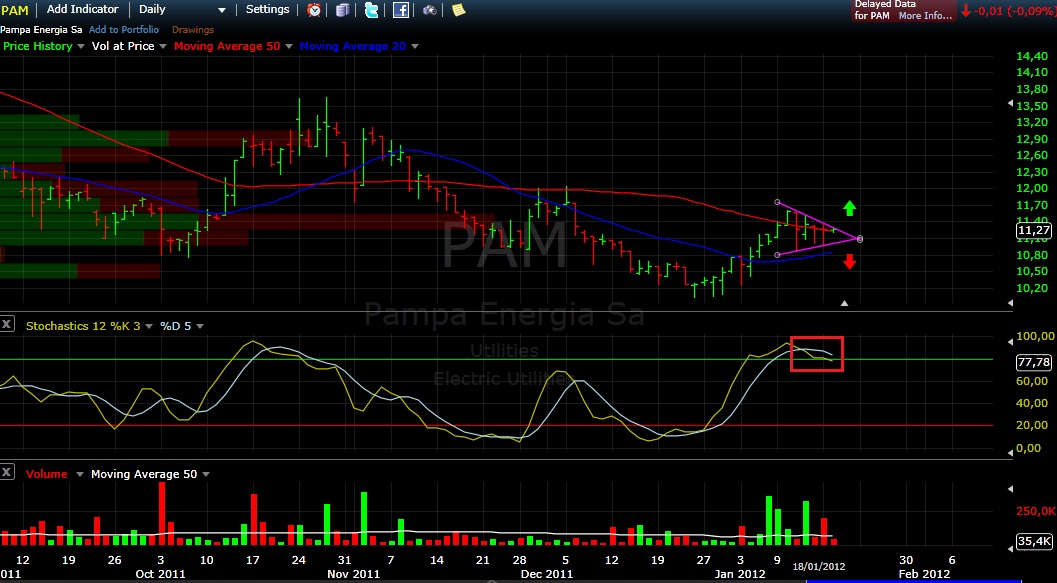
Task: Click the 250,0K volume scale label
Action: [x=1035, y=511]
